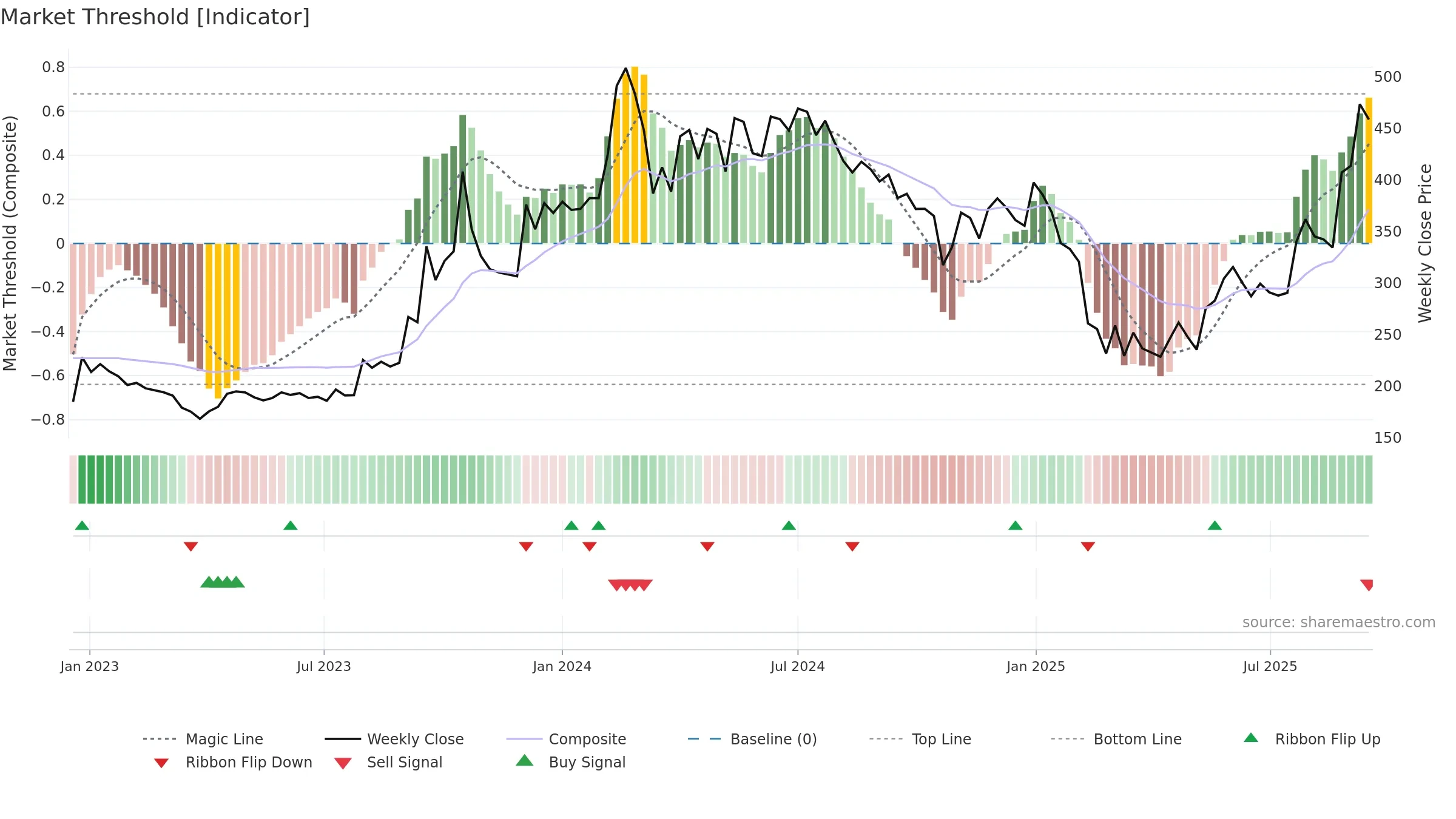Toggle the Buy Signal legend entry

(x=571, y=762)
